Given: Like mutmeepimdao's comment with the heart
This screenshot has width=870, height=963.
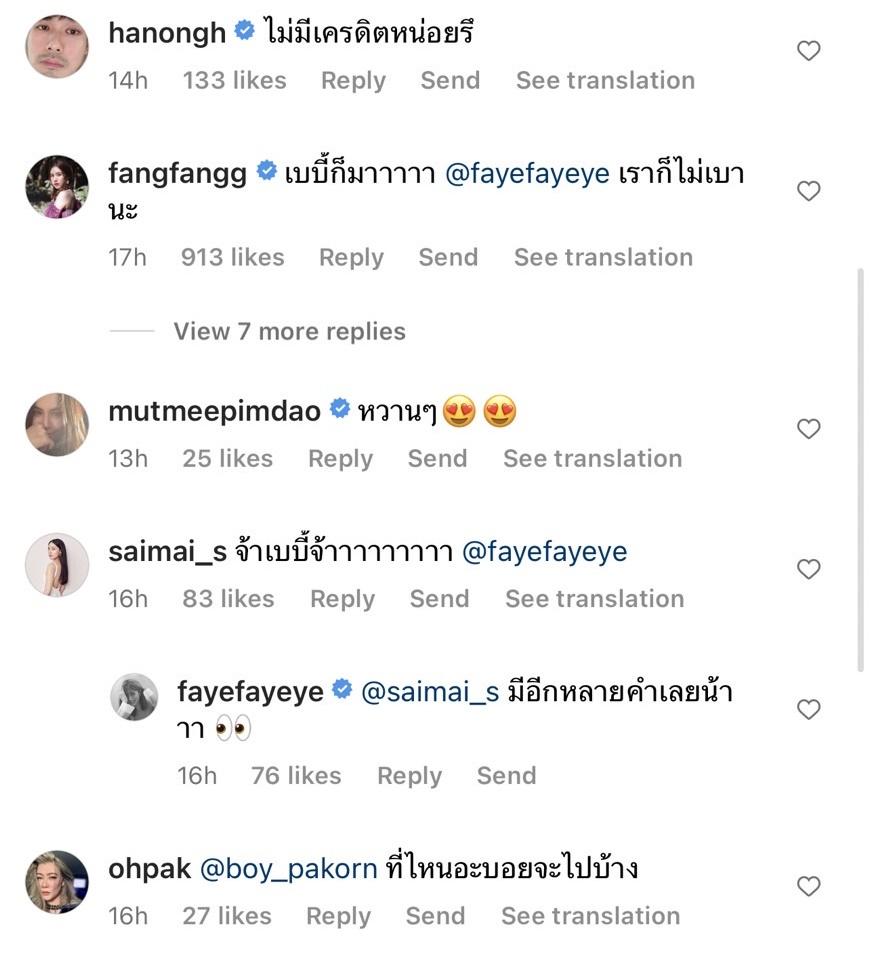Looking at the screenshot, I should (808, 429).
